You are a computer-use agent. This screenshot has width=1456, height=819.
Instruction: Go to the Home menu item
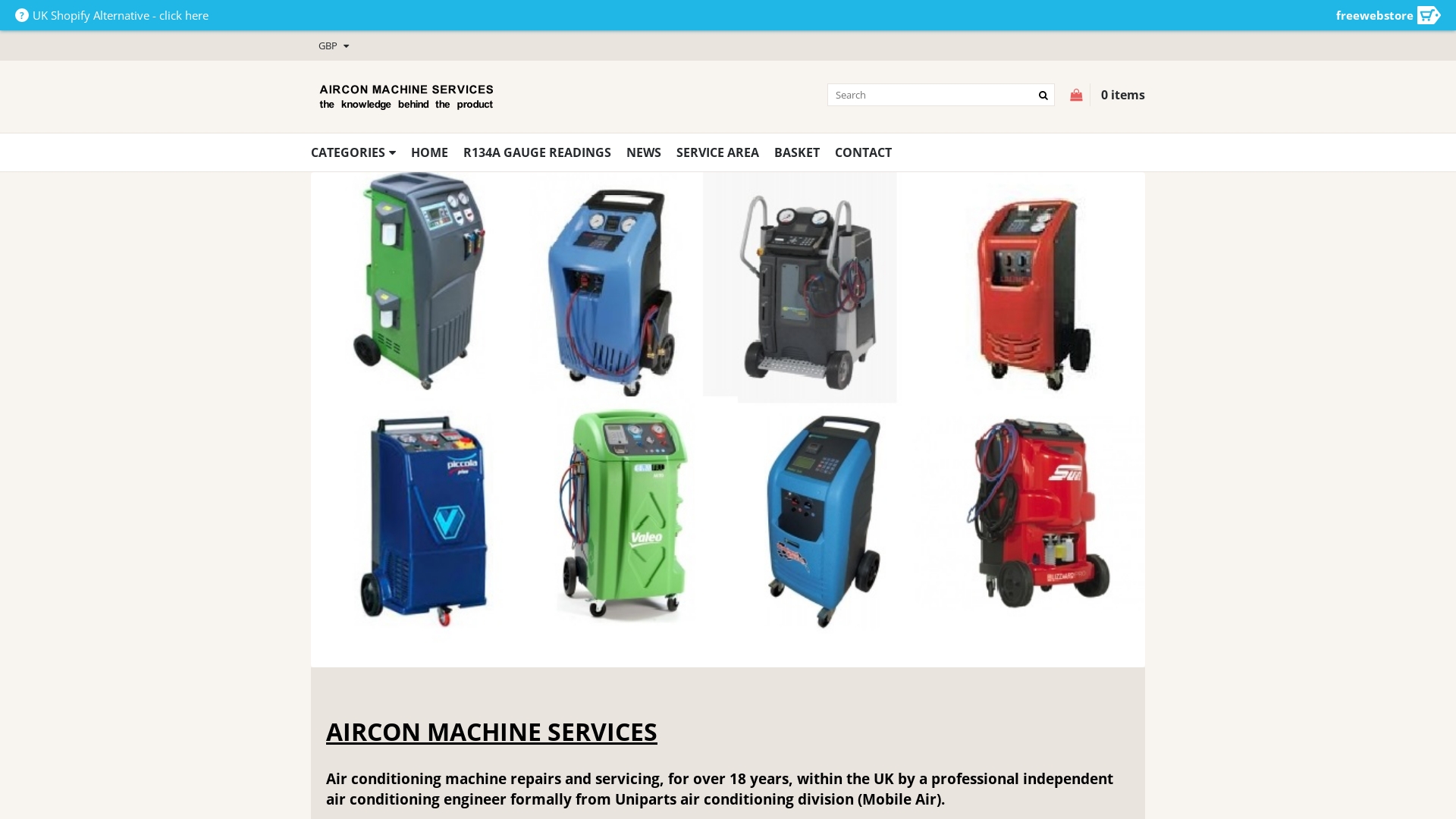click(x=429, y=152)
